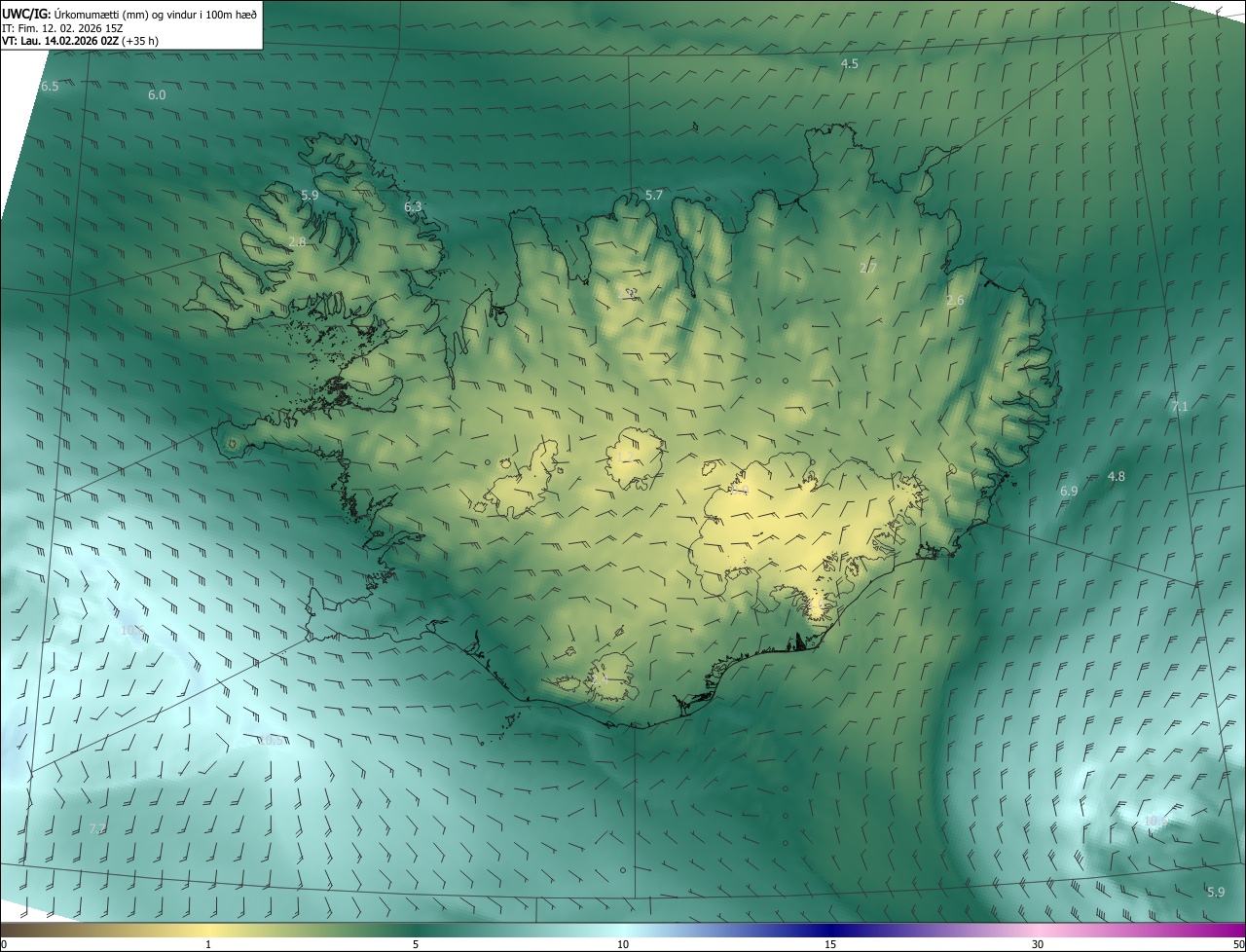This screenshot has width=1246, height=952.
Task: Click the 6.3 value label on the map
Action: pos(414,207)
